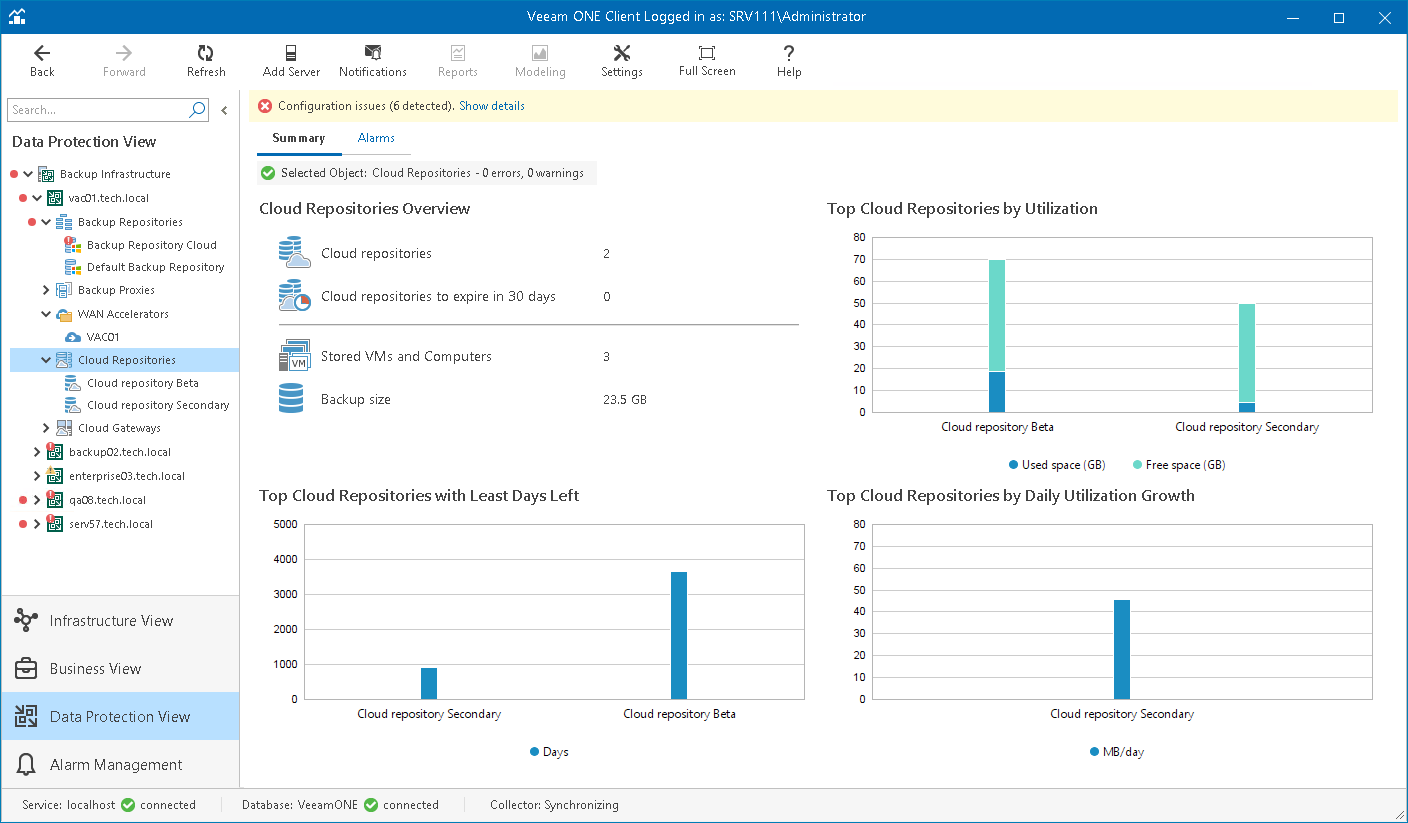This screenshot has width=1408, height=823.
Task: Switch to Full Screen mode
Action: tap(707, 54)
